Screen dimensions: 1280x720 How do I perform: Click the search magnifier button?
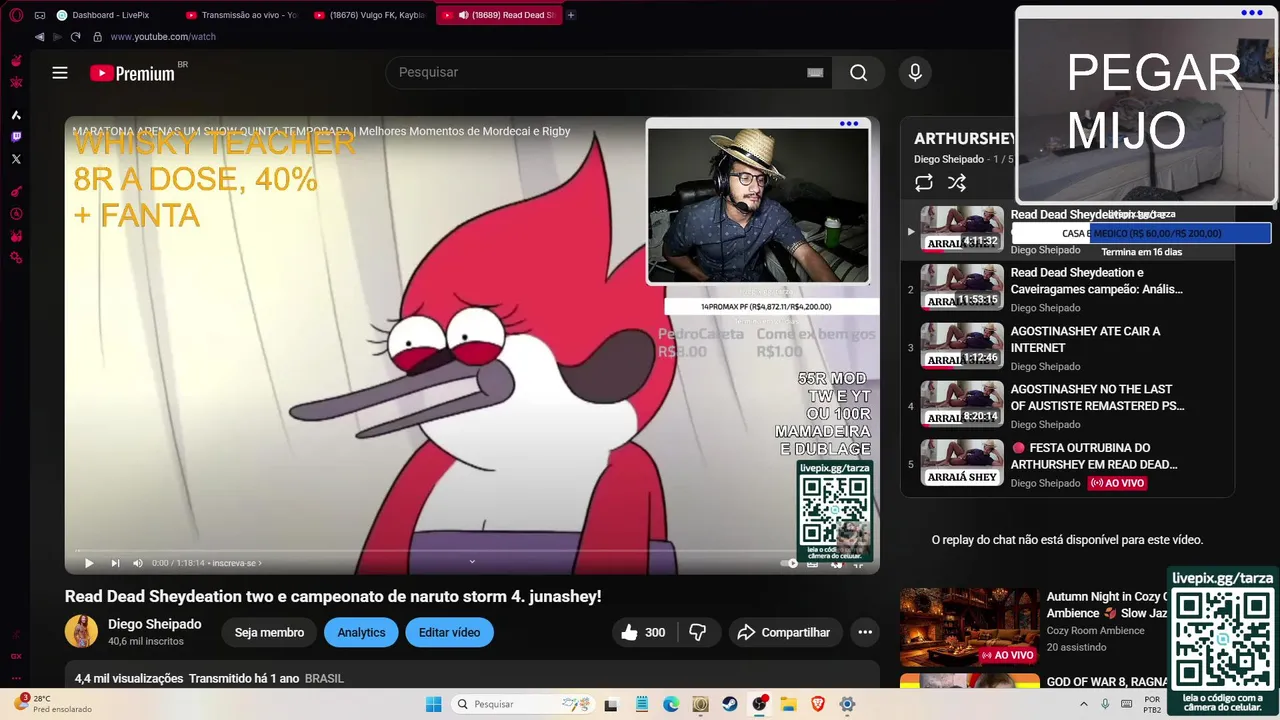tap(858, 73)
